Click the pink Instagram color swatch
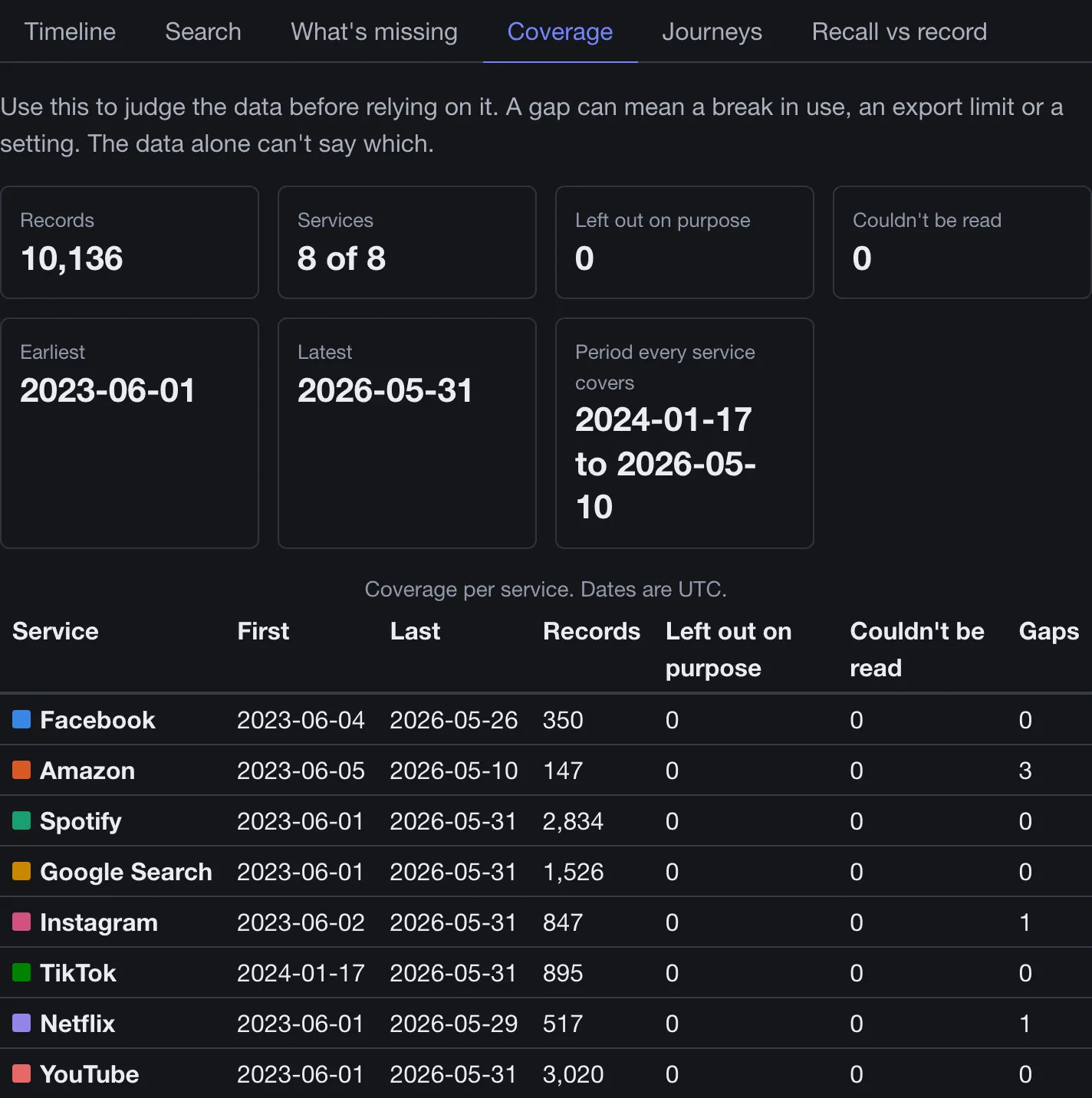The image size is (1092, 1098). pos(21,922)
